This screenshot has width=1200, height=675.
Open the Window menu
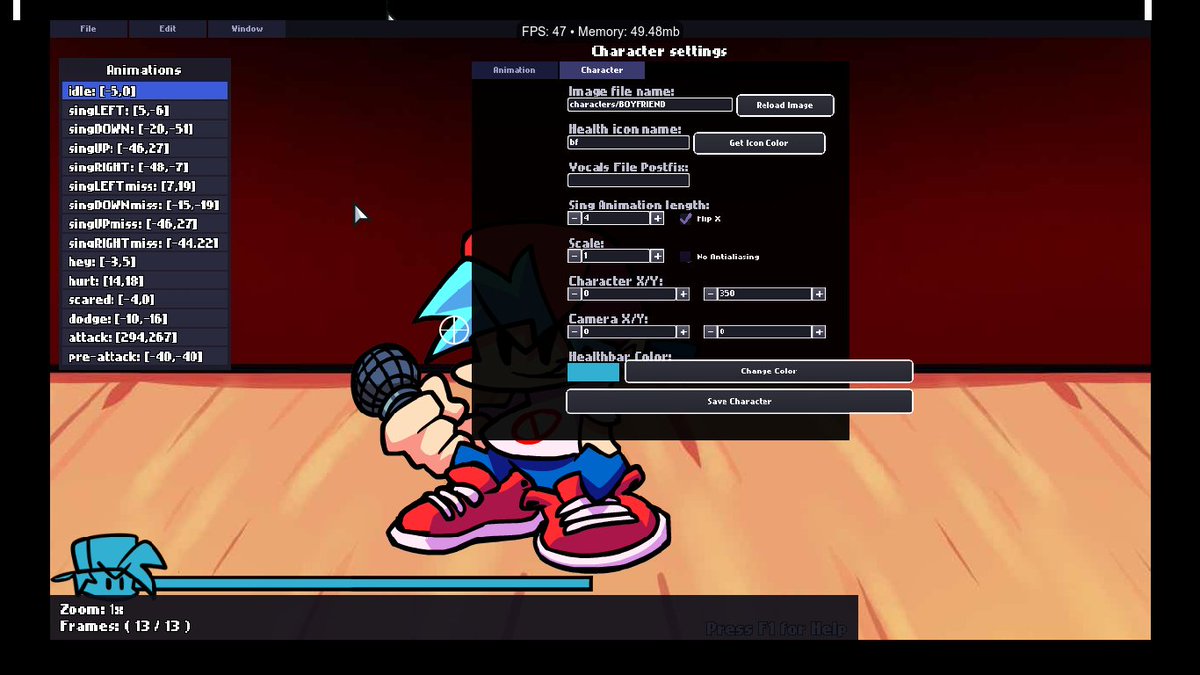247,29
